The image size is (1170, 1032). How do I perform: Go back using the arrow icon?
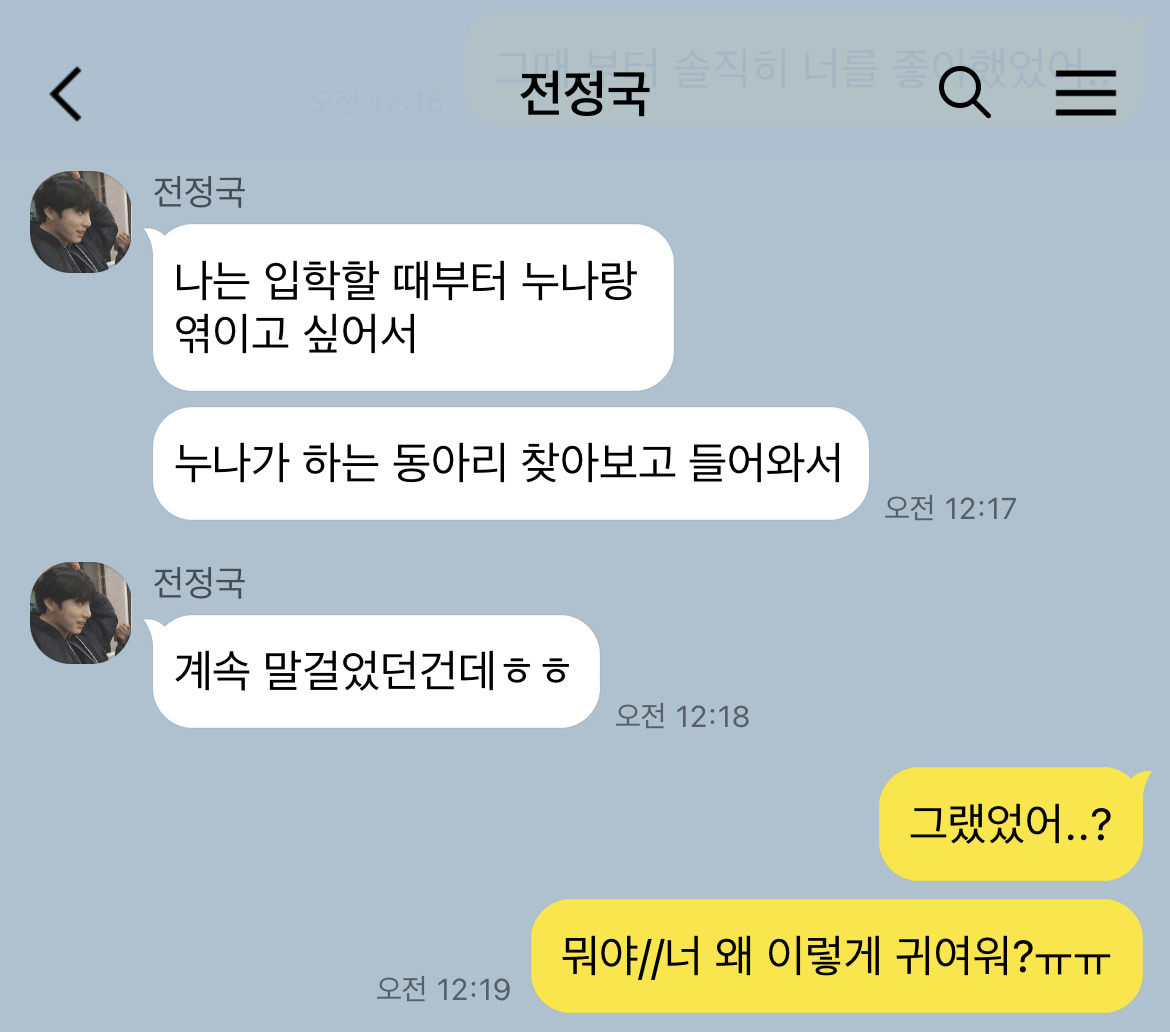pyautogui.click(x=66, y=94)
